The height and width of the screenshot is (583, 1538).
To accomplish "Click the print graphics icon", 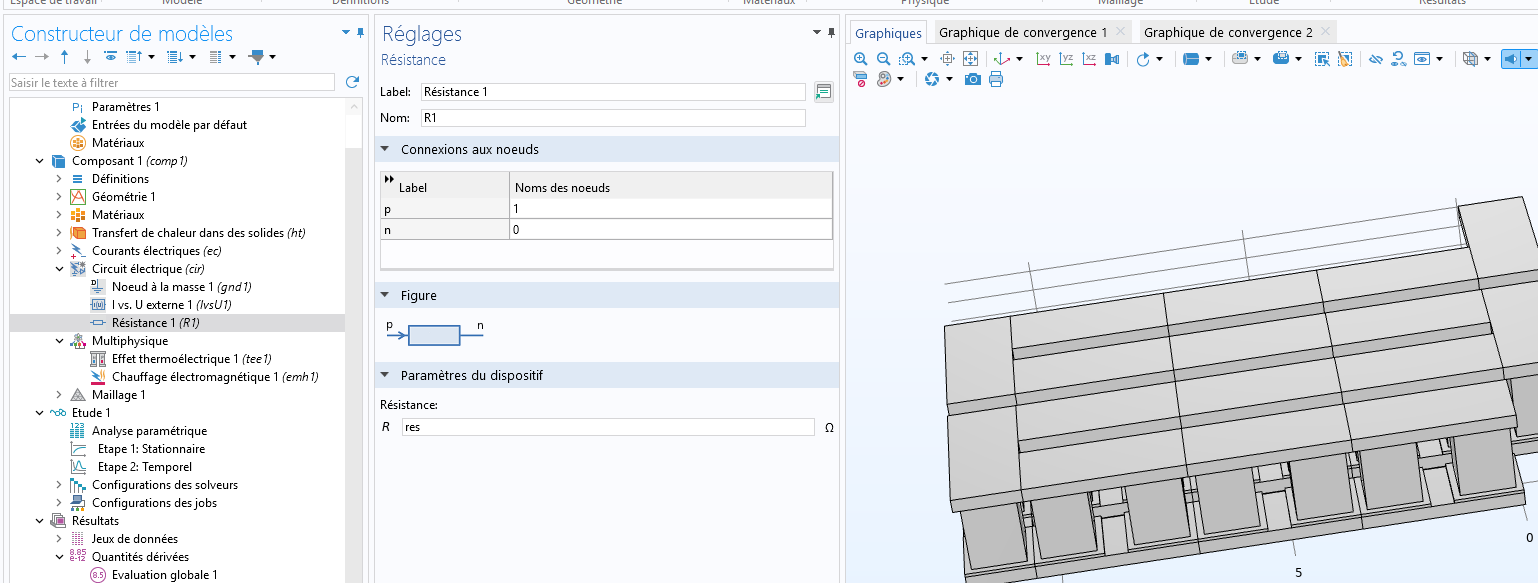I will 996,79.
